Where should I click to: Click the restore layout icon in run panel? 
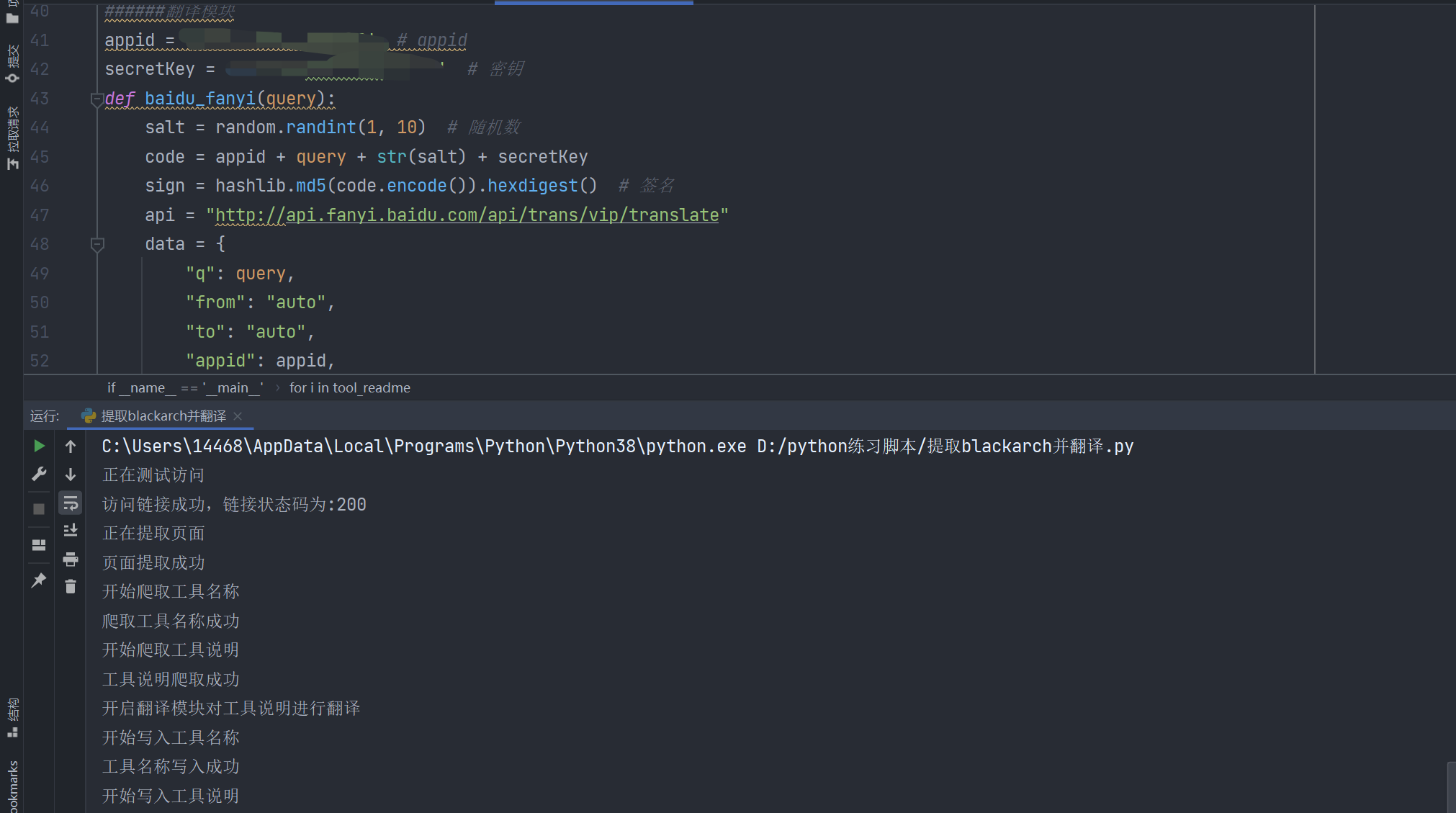pos(39,545)
